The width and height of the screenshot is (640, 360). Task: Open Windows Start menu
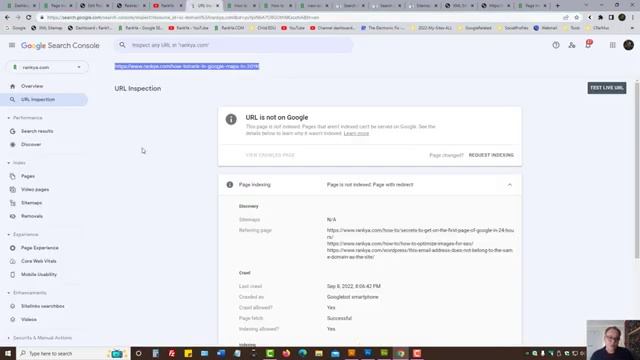pos(8,353)
